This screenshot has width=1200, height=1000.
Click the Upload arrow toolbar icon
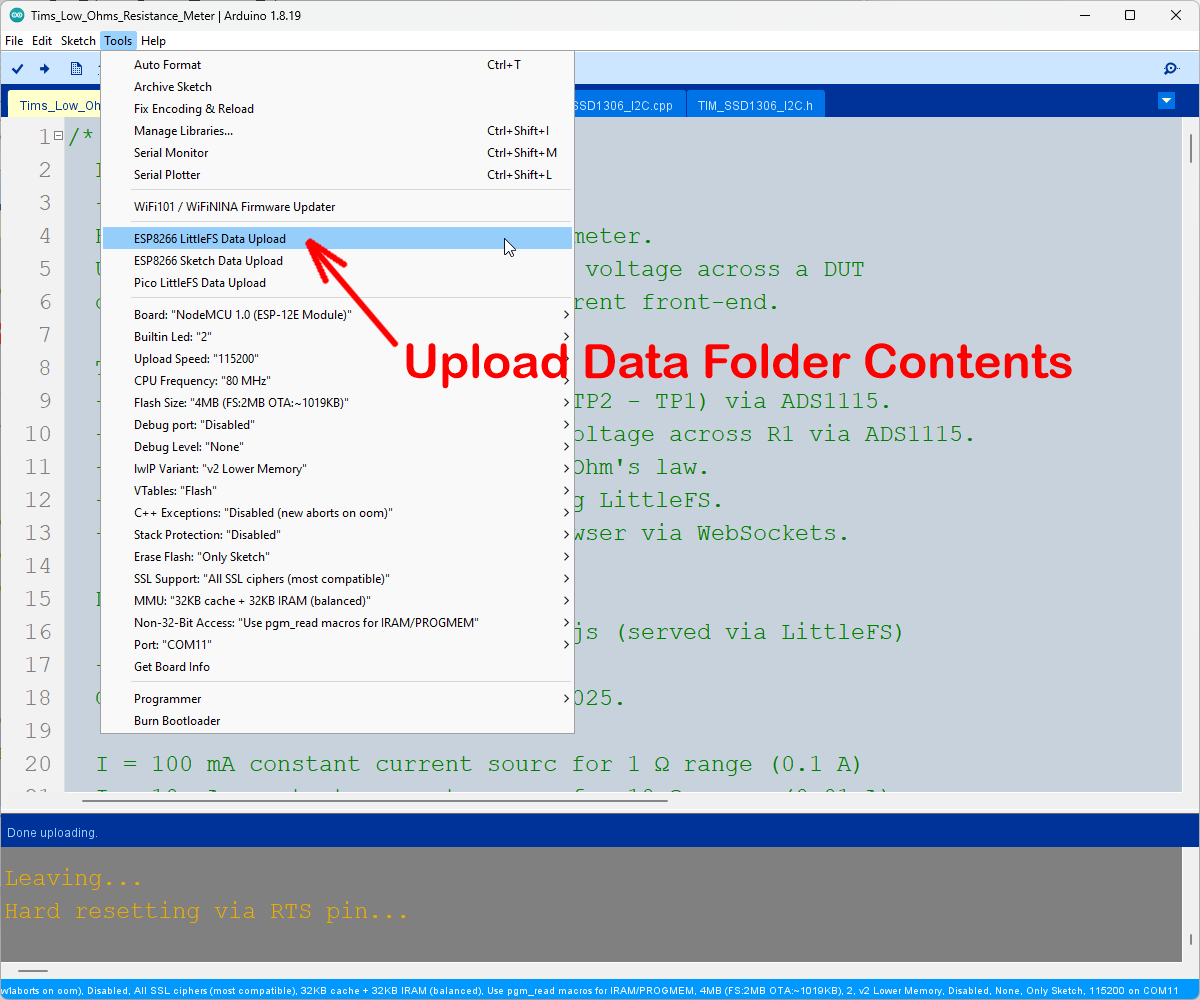45,68
